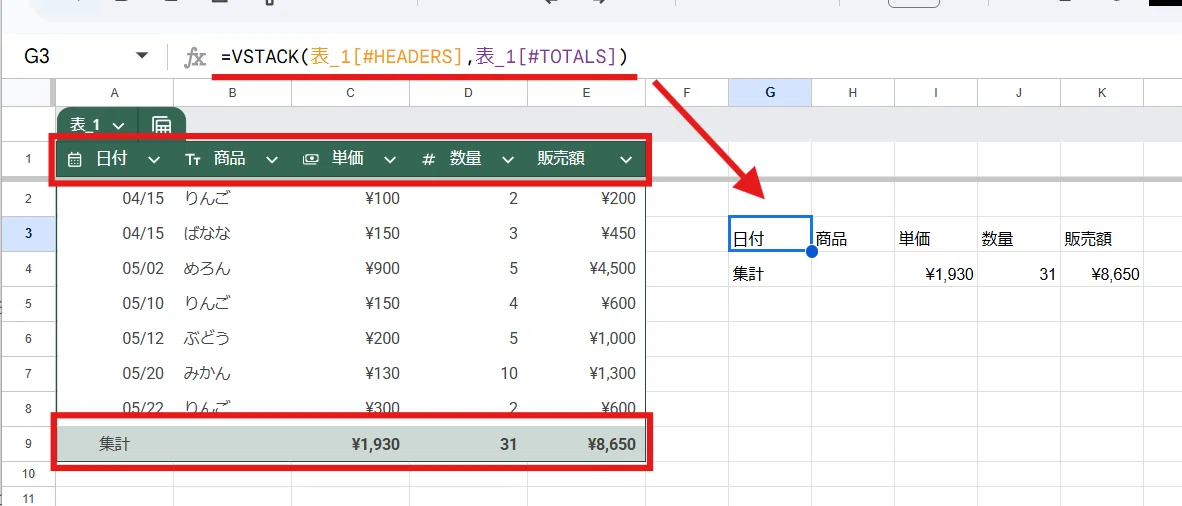1182x506 pixels.
Task: Click cell I3 containing 単価
Action: point(935,234)
